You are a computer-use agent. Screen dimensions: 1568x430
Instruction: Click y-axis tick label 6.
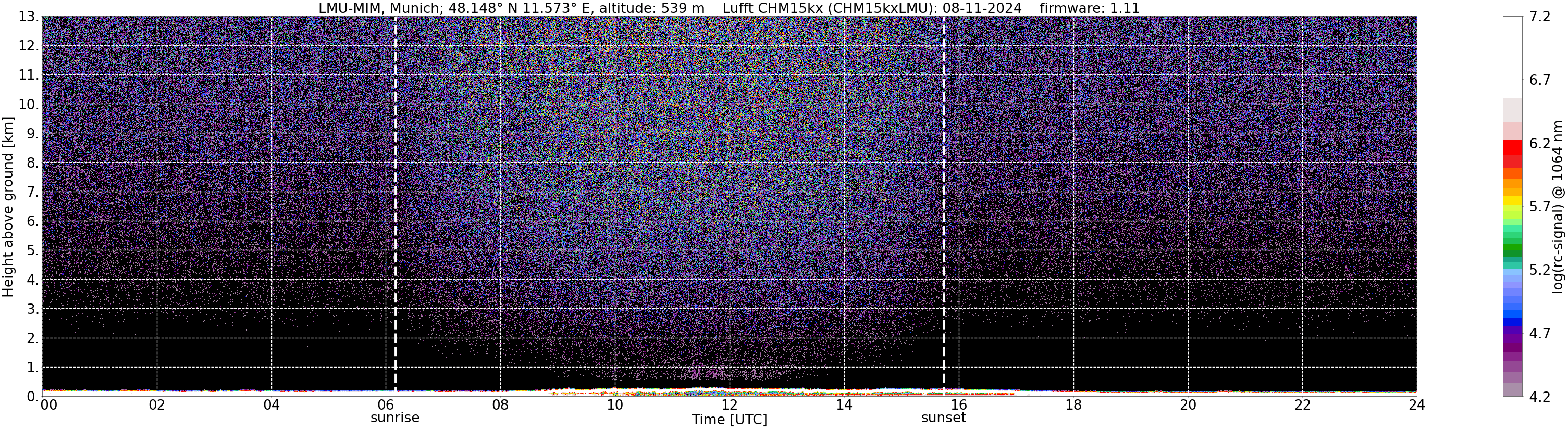click(33, 221)
